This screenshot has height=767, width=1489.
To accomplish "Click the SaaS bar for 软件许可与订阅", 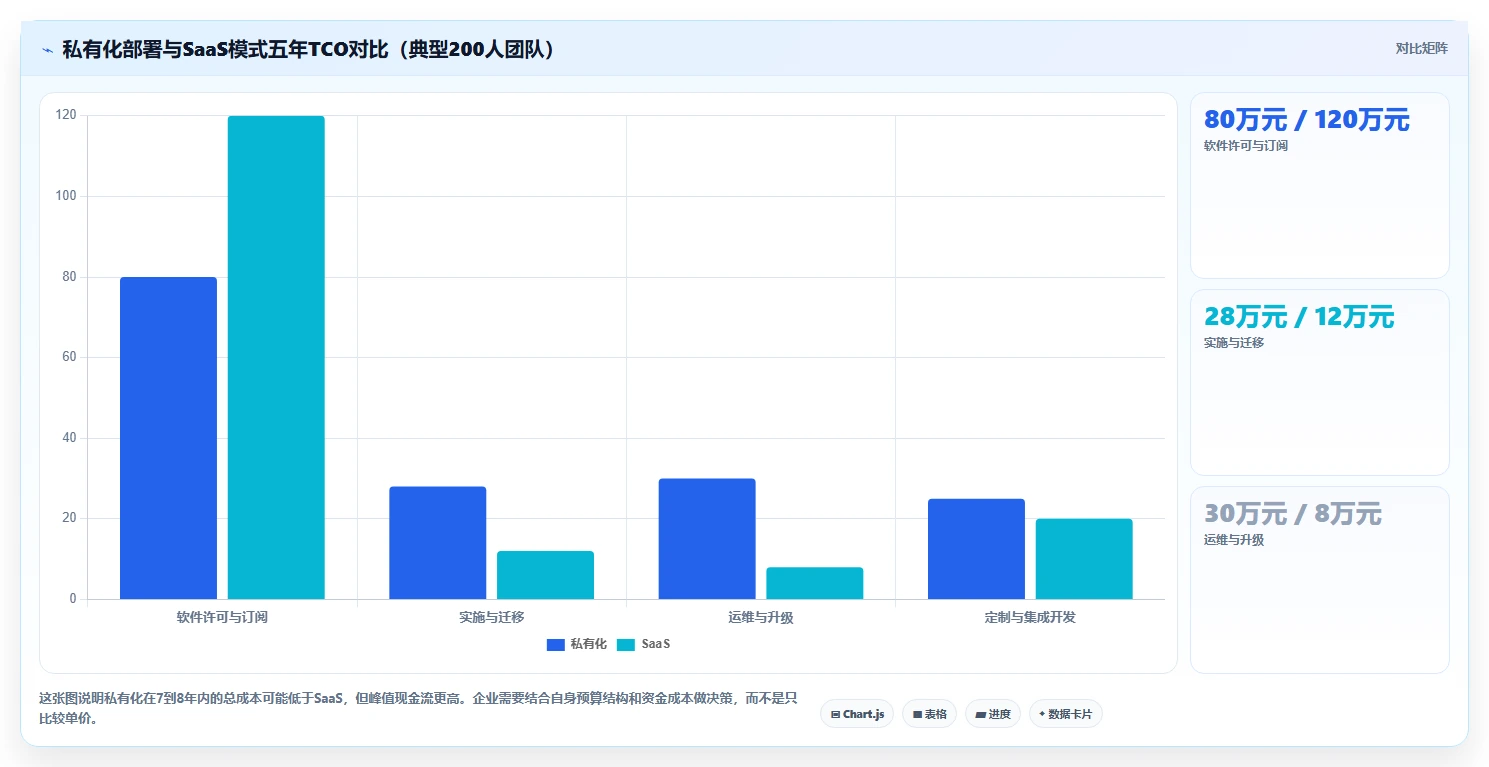I will [276, 357].
